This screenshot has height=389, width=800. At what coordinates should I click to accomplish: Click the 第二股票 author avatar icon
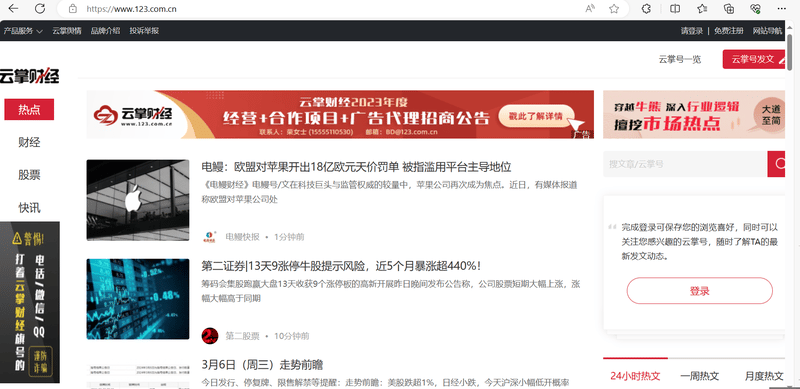coord(210,336)
